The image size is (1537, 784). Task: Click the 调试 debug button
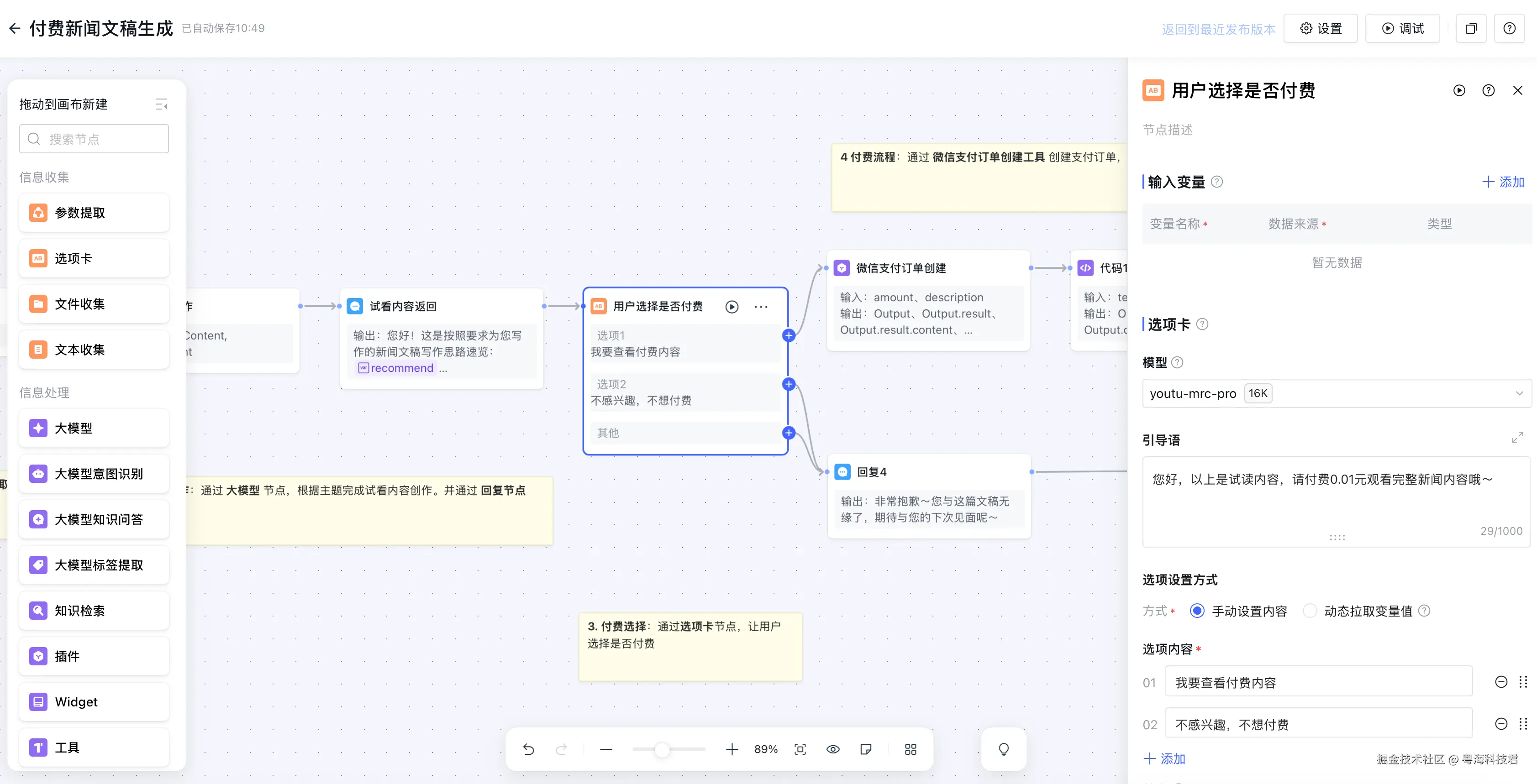tap(1403, 29)
